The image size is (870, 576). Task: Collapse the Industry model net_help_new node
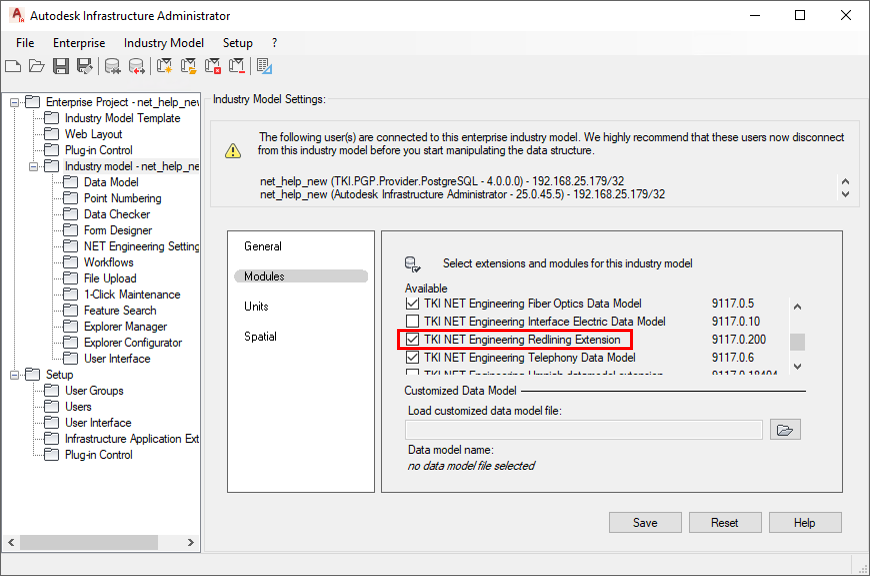pos(33,166)
